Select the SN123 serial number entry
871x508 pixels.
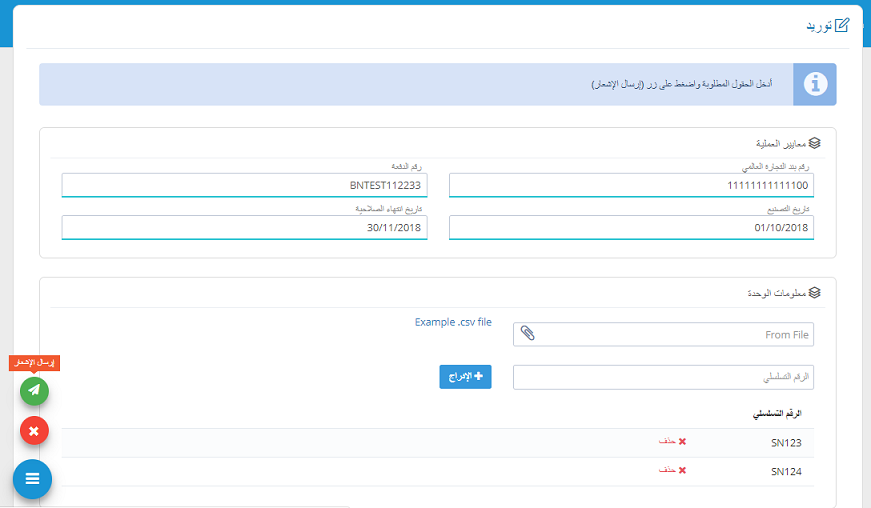coord(786,442)
